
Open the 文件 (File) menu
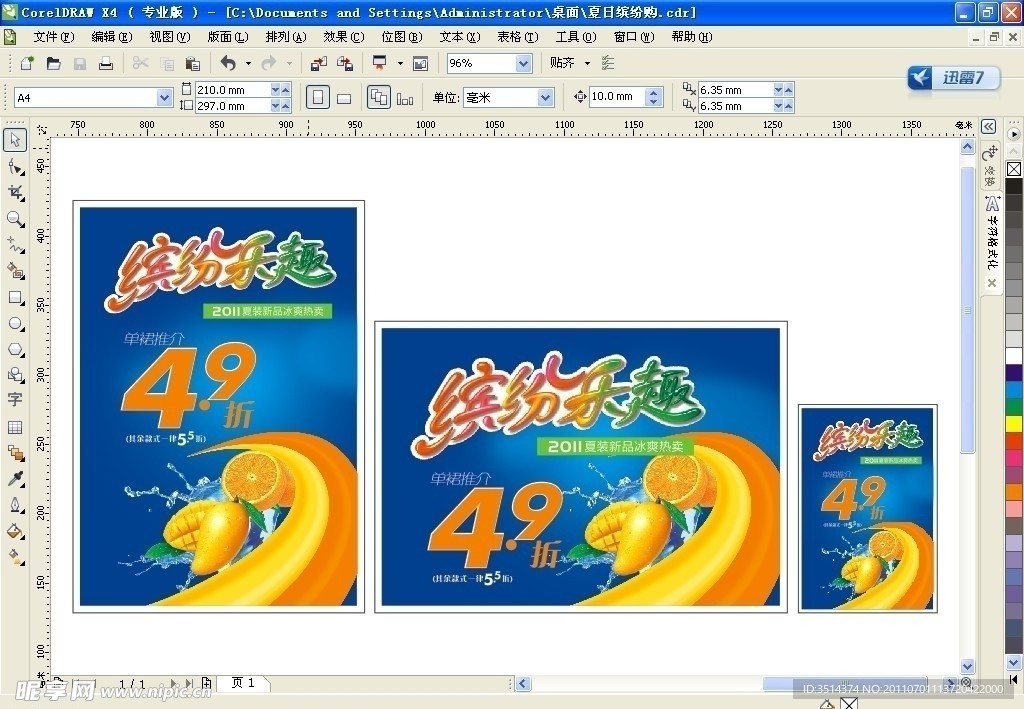[53, 37]
